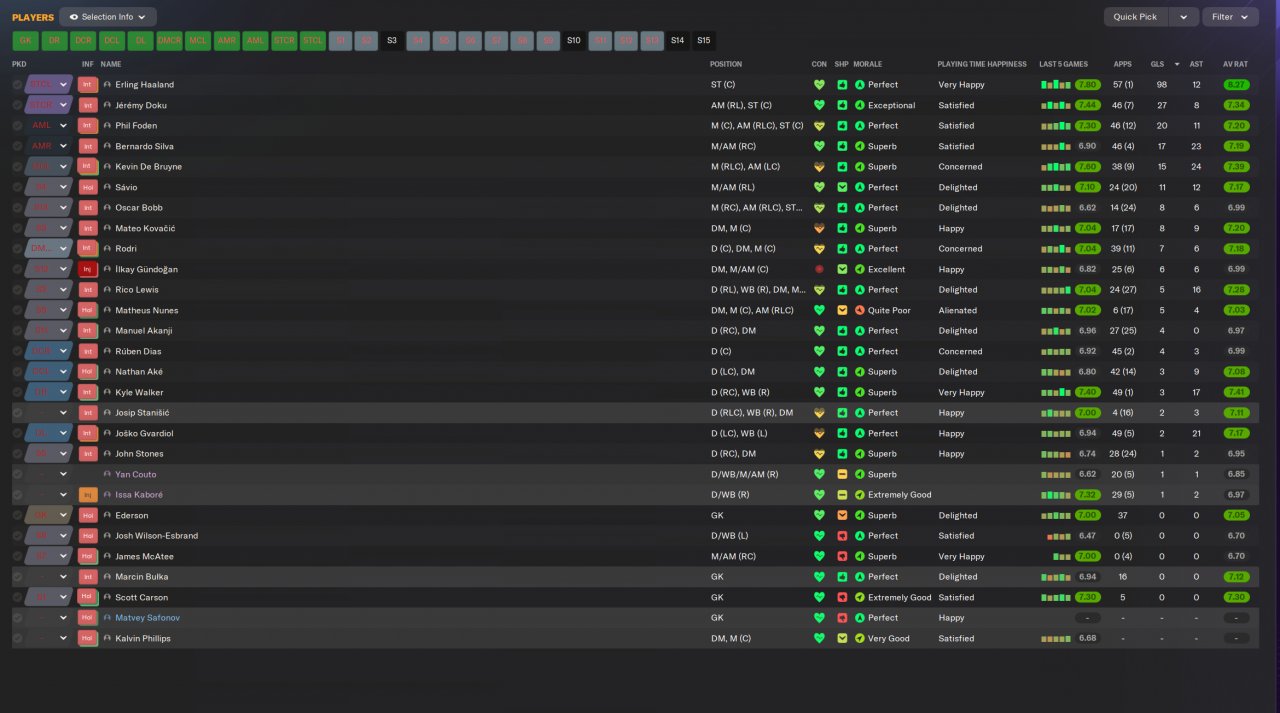Toggle the picked checkmark for Bernardo Silva
The image size is (1280, 713).
click(x=17, y=146)
